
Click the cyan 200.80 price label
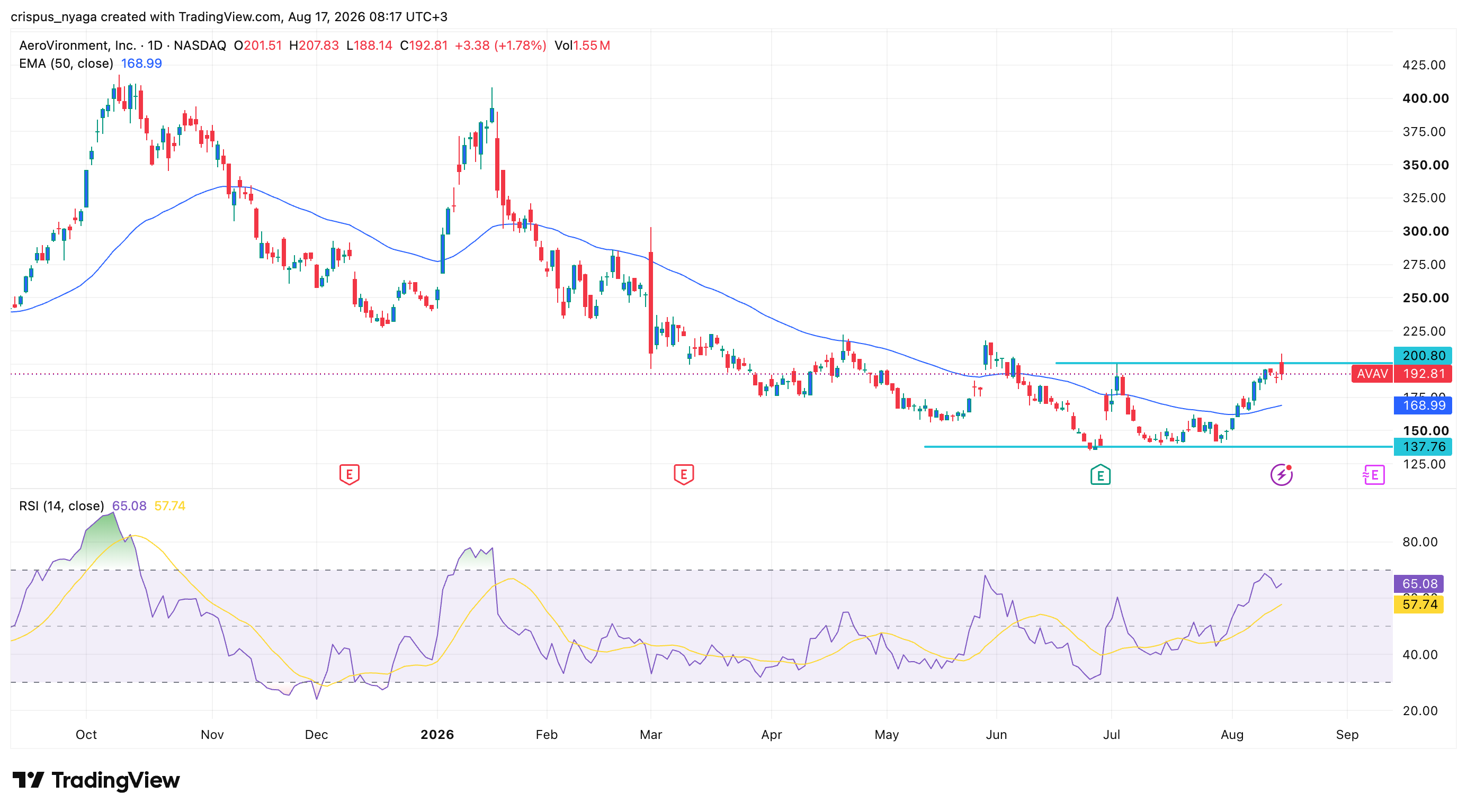1423,356
